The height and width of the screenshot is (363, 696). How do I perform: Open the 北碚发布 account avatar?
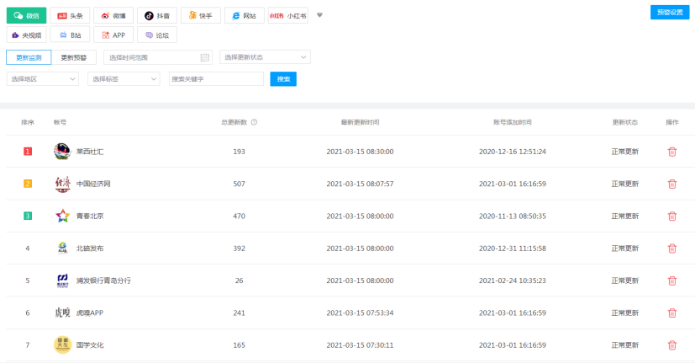[x=63, y=248]
